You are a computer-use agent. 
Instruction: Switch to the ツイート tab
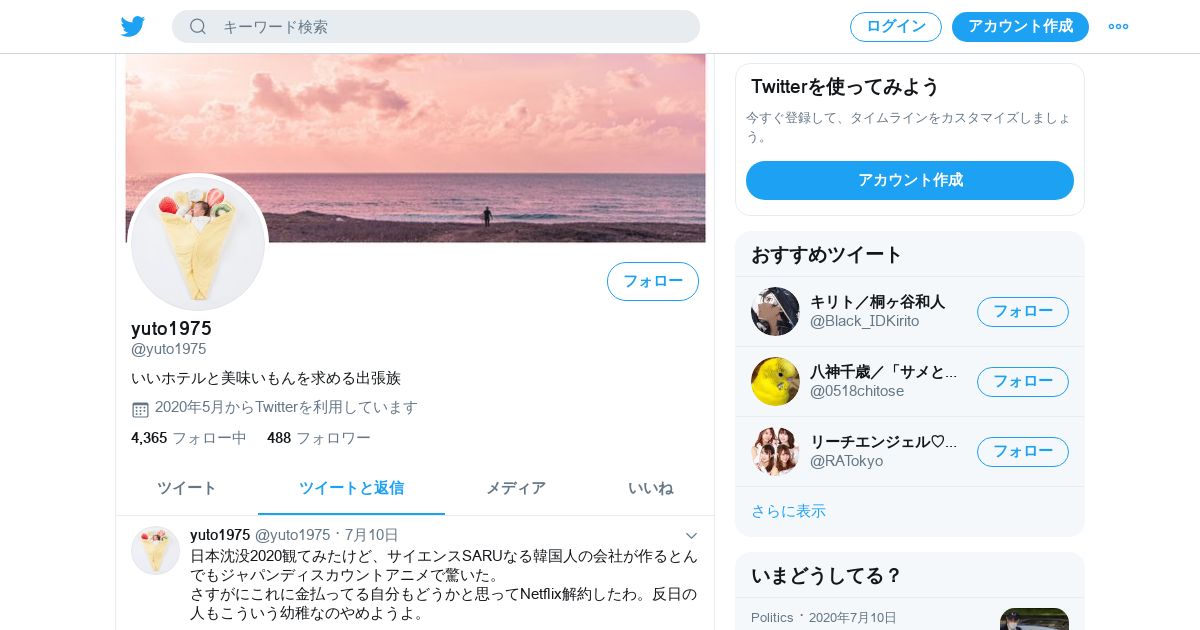pos(187,488)
